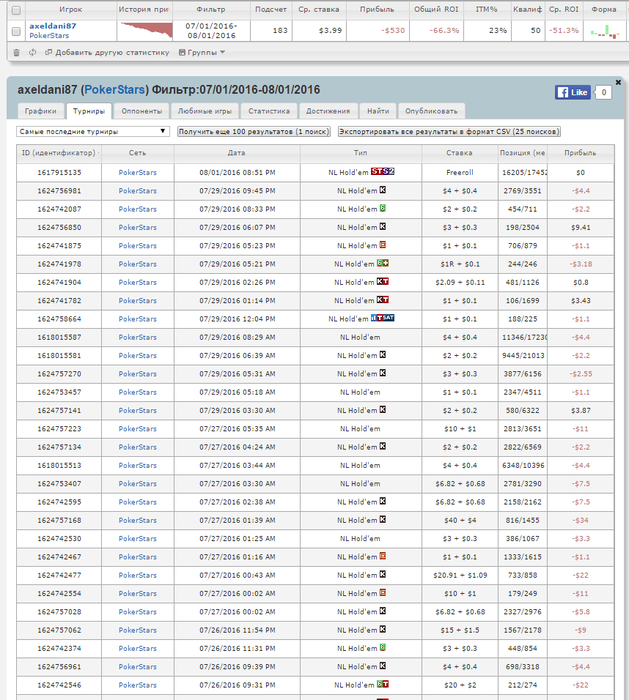
Task: Switch to the Статистика tab
Action: pos(269,111)
